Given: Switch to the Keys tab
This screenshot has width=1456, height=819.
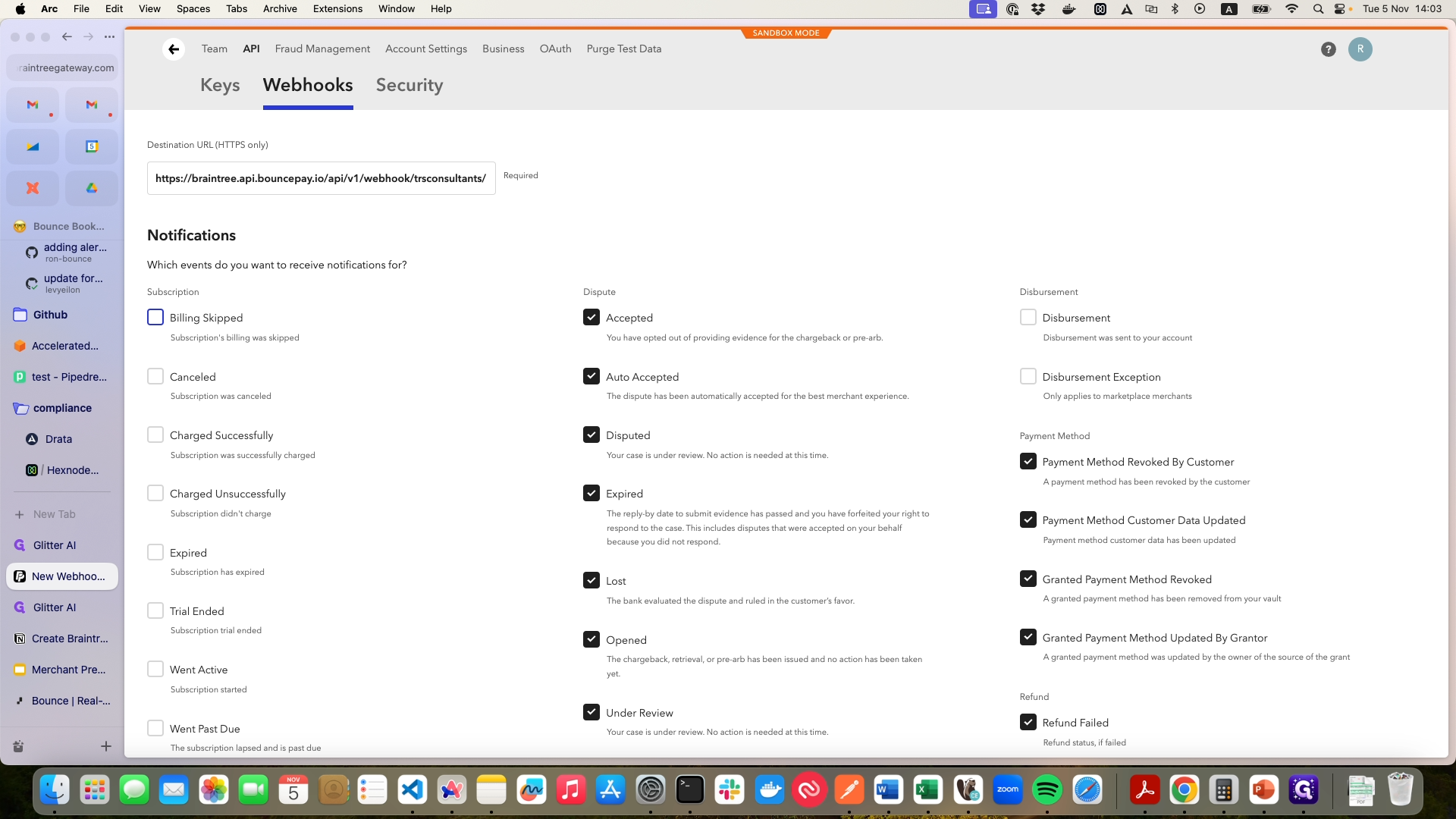Looking at the screenshot, I should point(220,85).
